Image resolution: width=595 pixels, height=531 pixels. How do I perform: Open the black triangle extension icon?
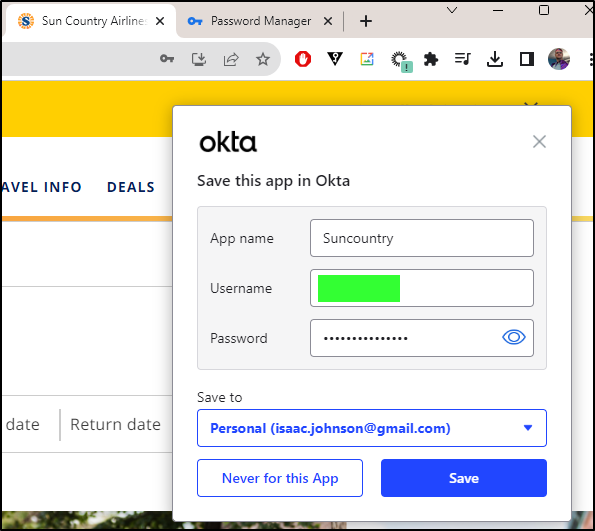click(x=335, y=59)
